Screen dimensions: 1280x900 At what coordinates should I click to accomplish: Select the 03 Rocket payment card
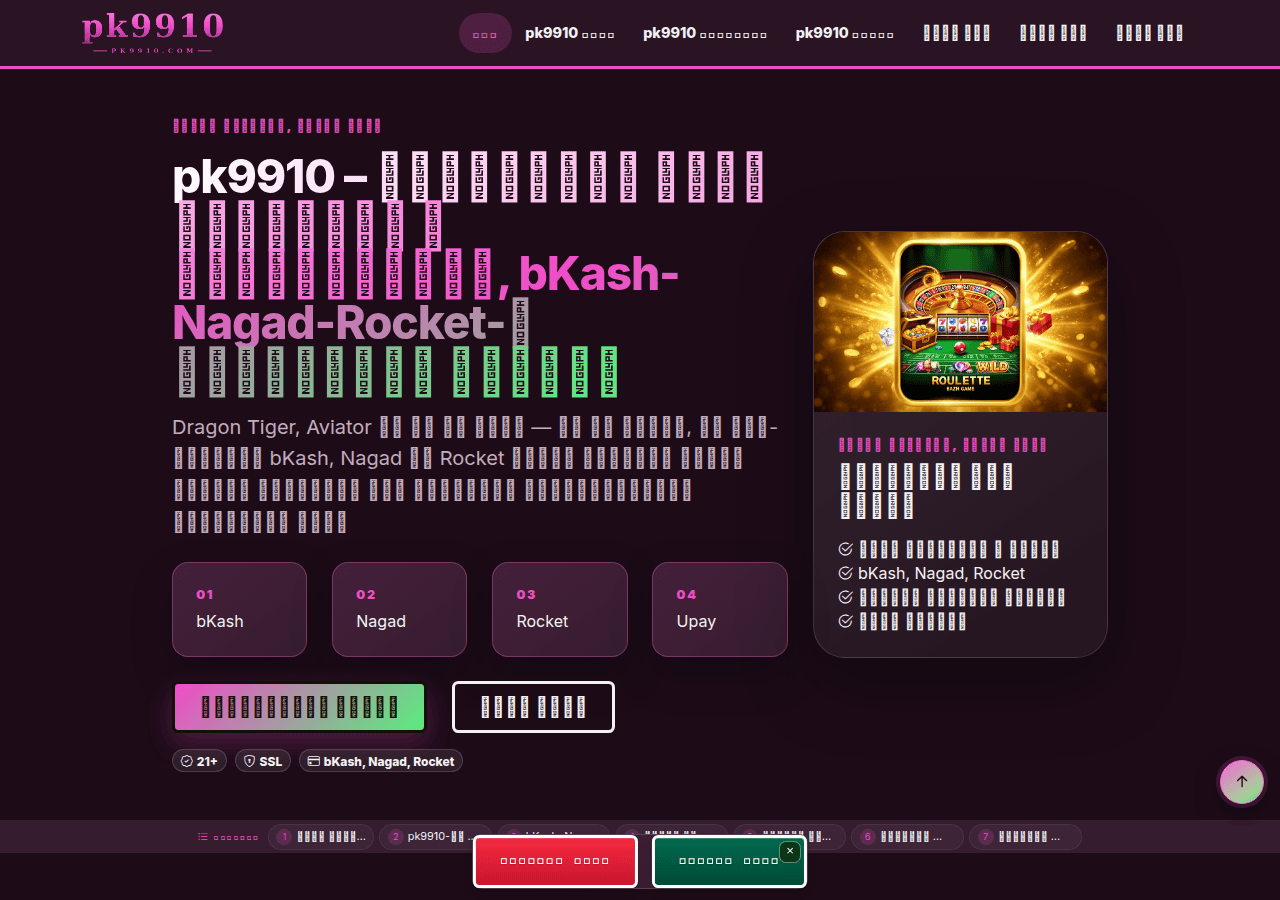(x=559, y=609)
